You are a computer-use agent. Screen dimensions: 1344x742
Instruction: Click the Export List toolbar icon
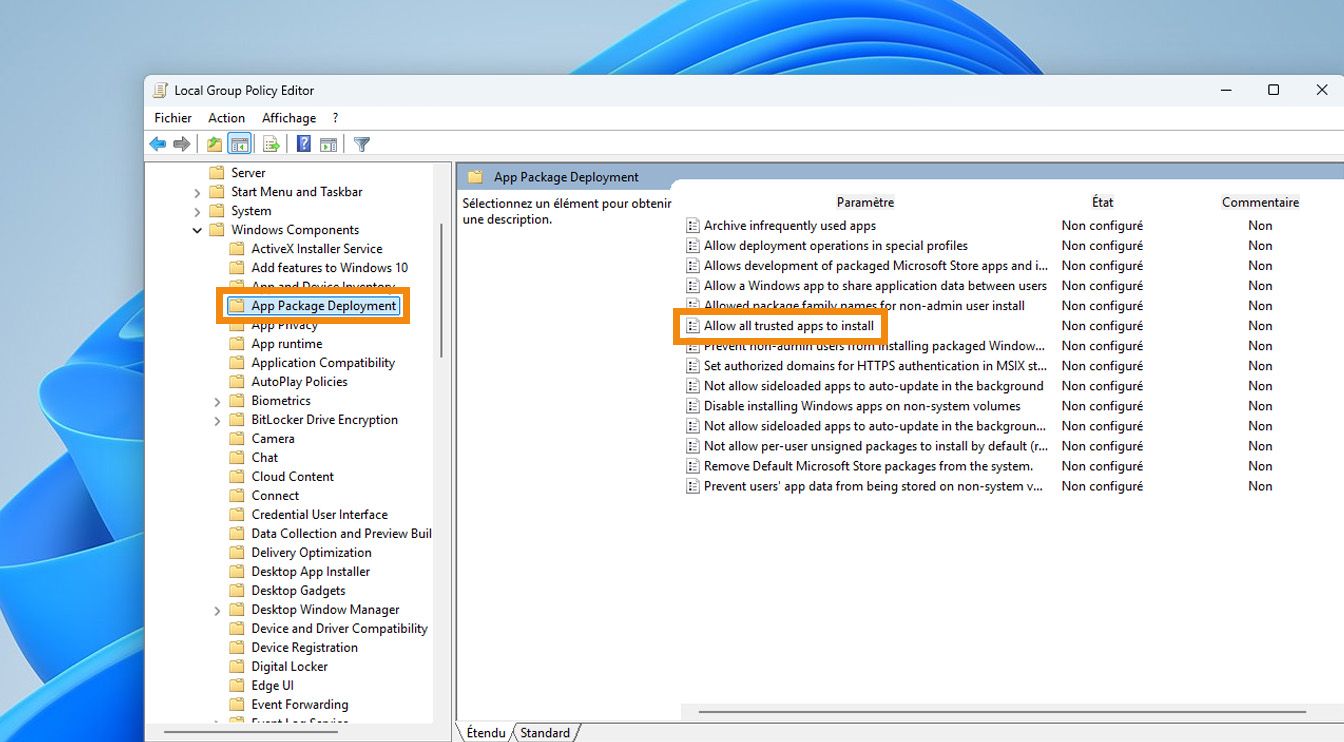271,144
